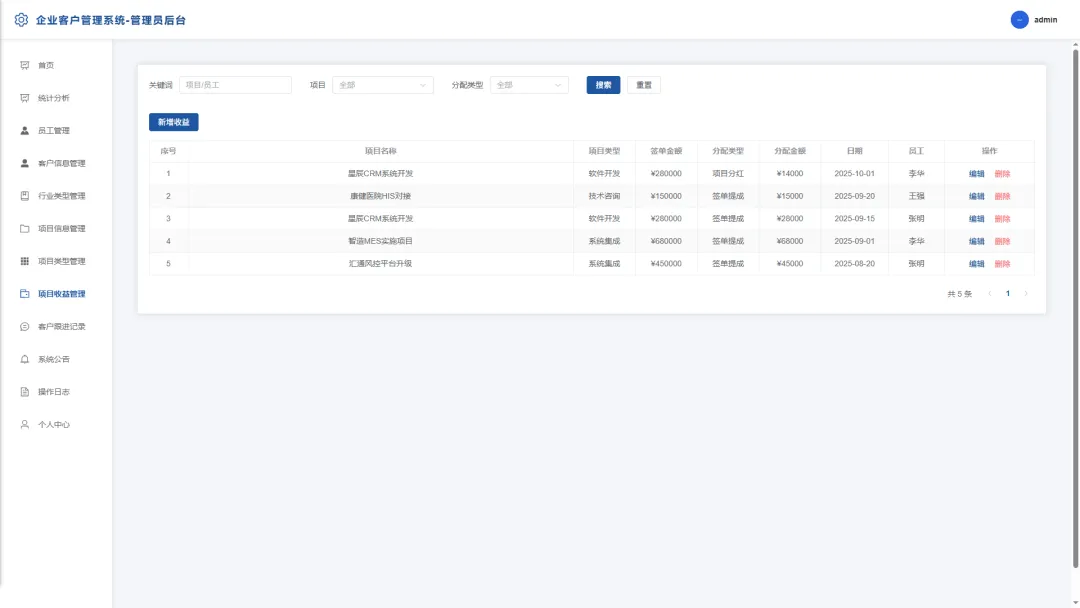Viewport: 1080px width, 608px height.
Task: Click the 系统公告 bell icon
Action: click(25, 359)
